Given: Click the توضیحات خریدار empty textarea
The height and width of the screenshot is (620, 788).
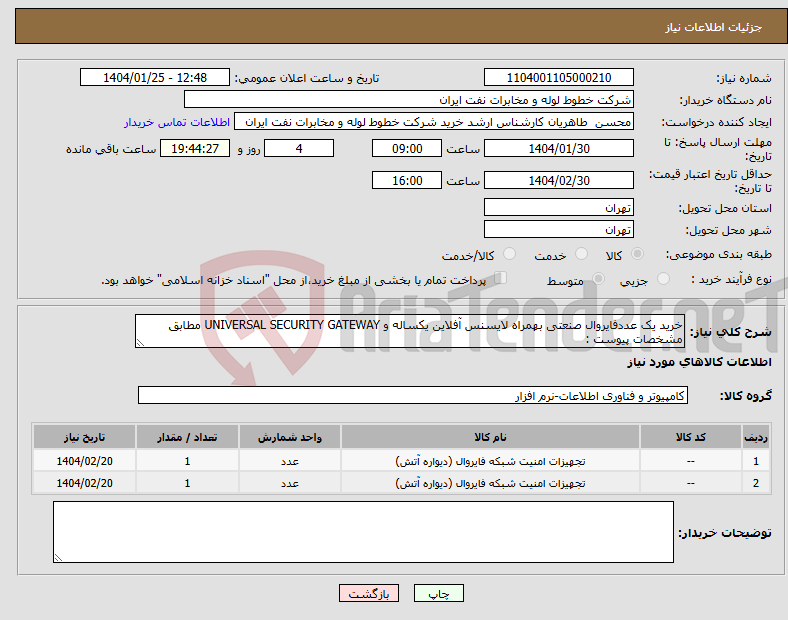Looking at the screenshot, I should click(x=363, y=532).
